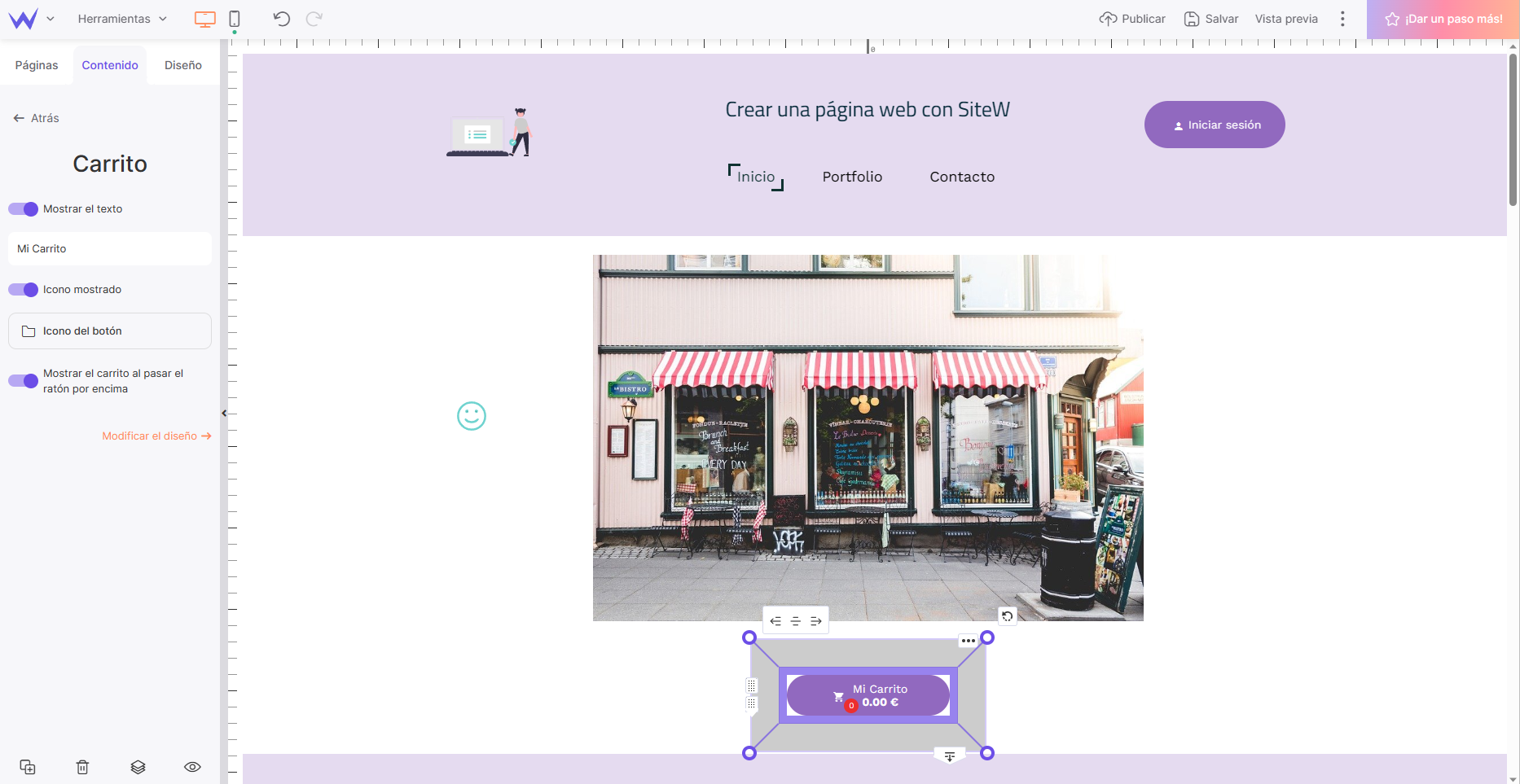Click the Modificar el diseño link
1520x784 pixels.
(156, 436)
